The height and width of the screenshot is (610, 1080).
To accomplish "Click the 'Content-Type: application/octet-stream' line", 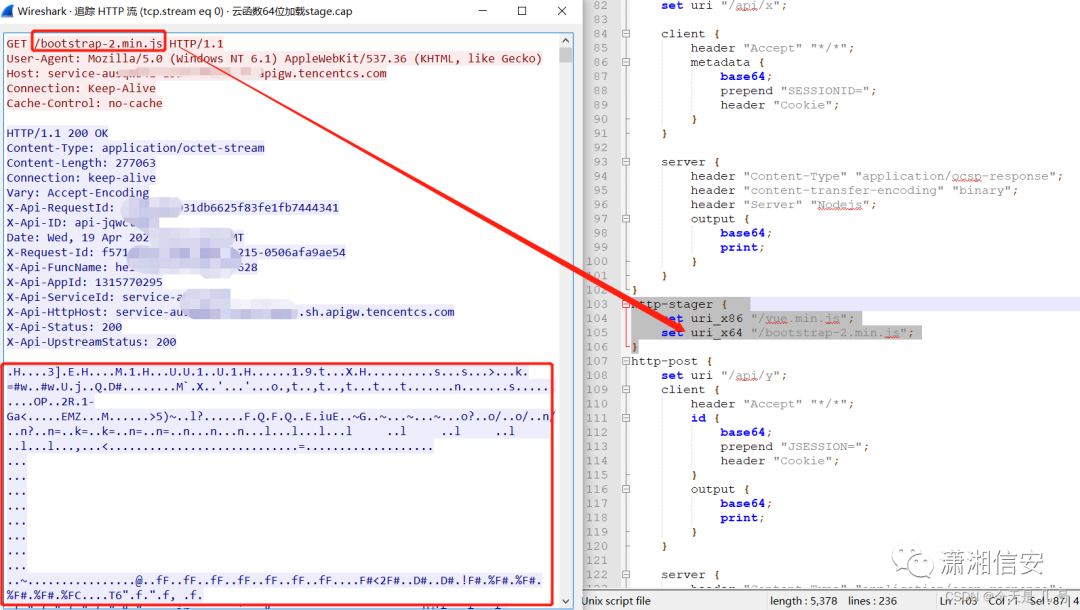I will (x=136, y=148).
